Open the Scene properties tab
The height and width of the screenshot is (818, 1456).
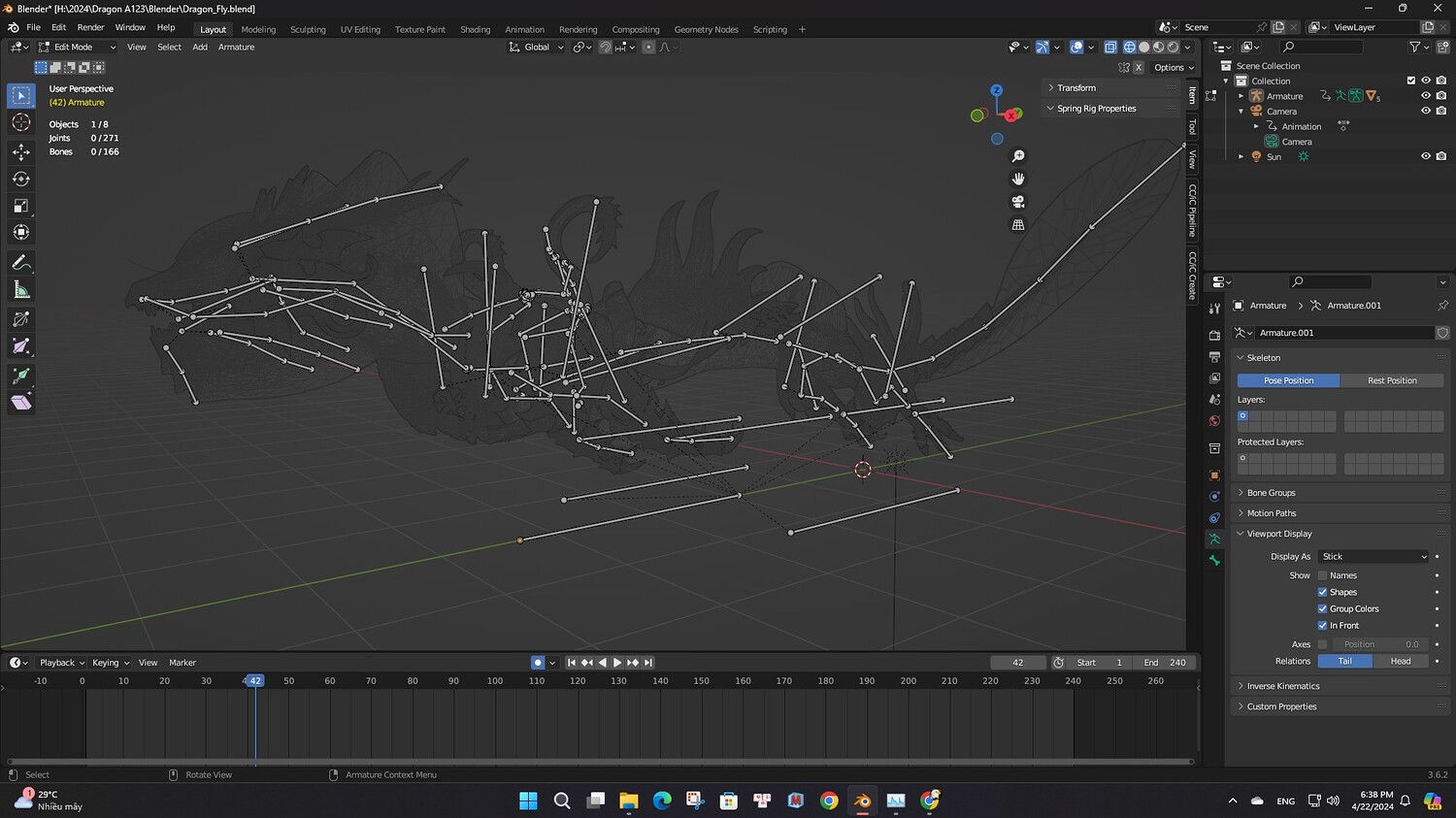(1214, 400)
